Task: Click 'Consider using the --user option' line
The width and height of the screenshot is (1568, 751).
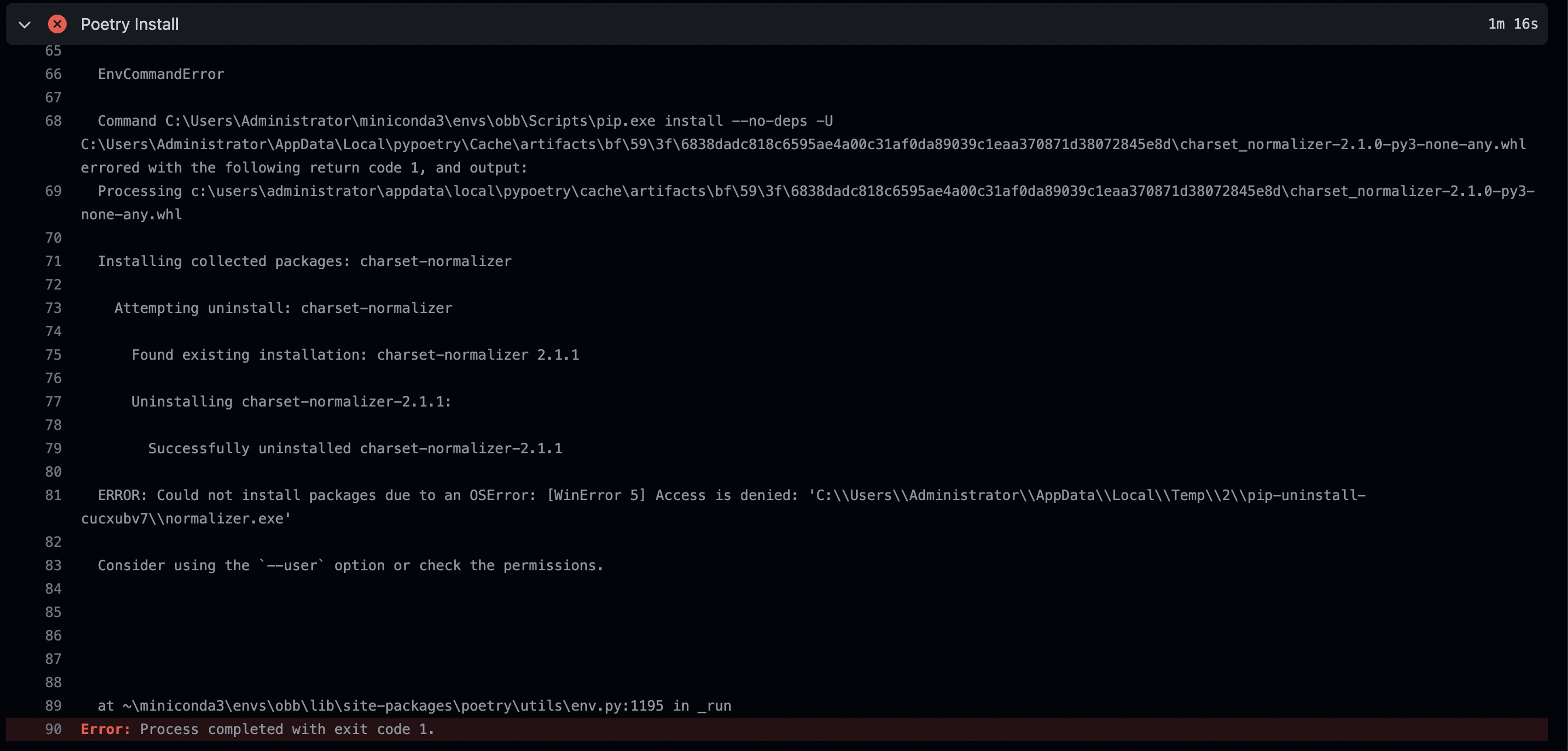Action: coord(350,566)
